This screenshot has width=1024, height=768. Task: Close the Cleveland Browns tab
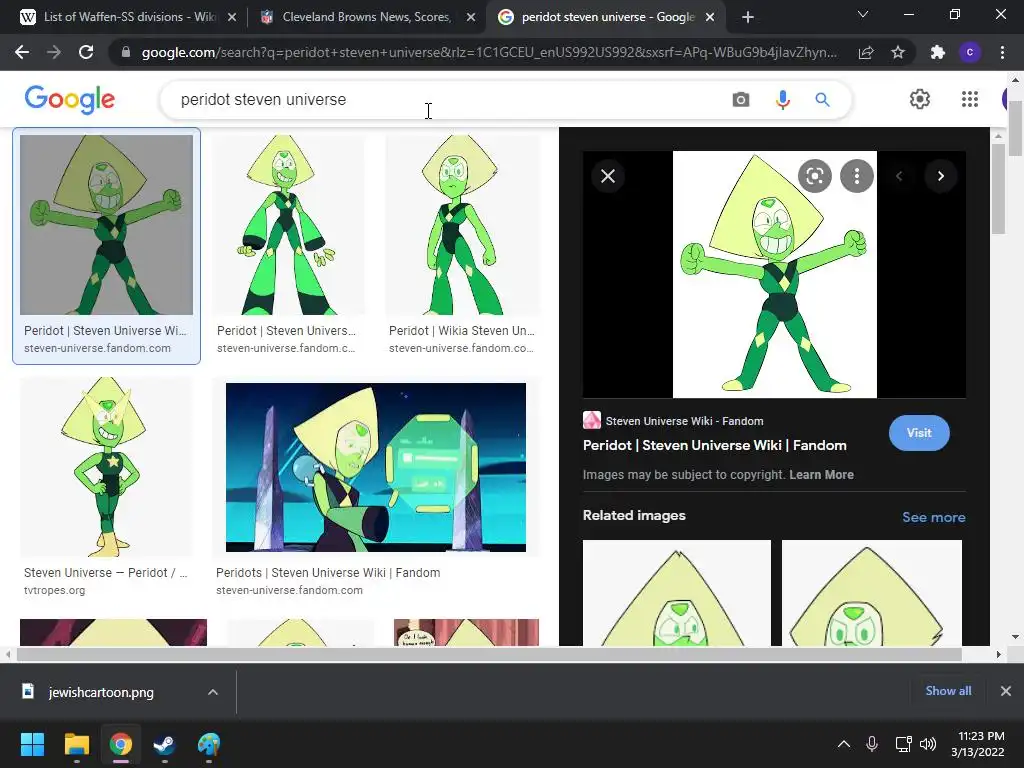tap(471, 17)
